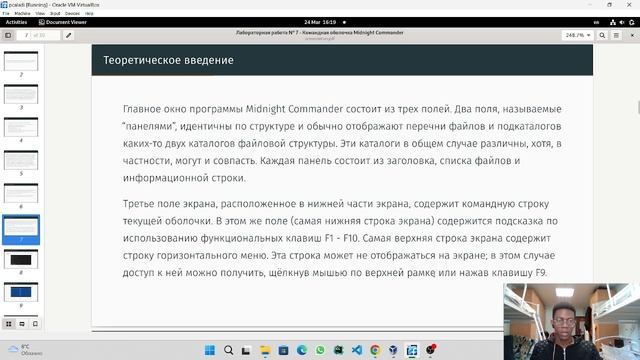This screenshot has width=640, height=360.
Task: Launch Google Chrome from taskbar
Action: [x=375, y=350]
